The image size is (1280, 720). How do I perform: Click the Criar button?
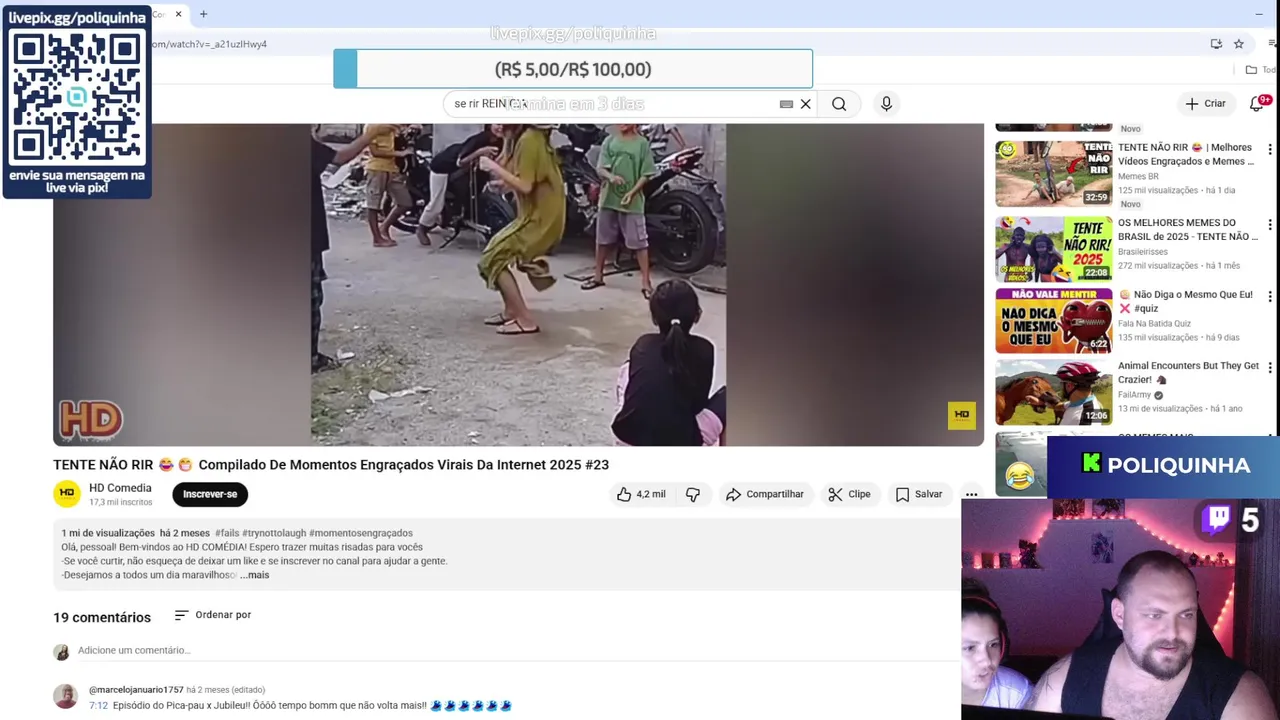click(x=1206, y=104)
